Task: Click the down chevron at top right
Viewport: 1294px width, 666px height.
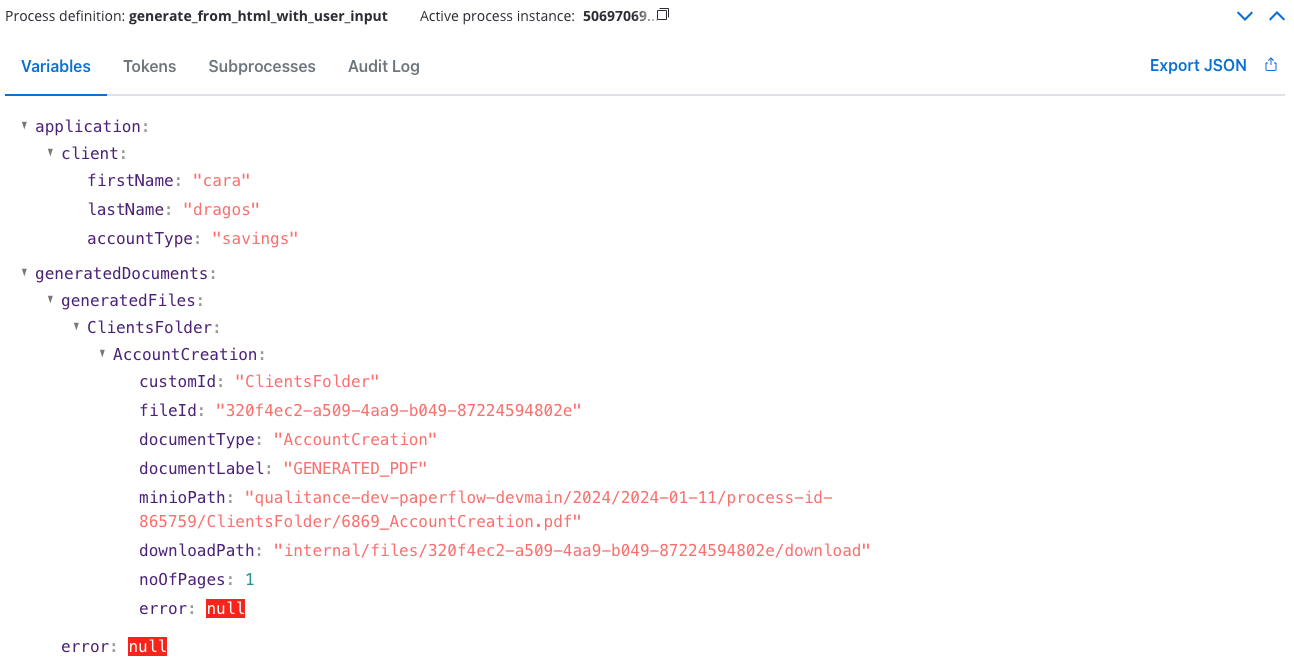Action: tap(1245, 16)
